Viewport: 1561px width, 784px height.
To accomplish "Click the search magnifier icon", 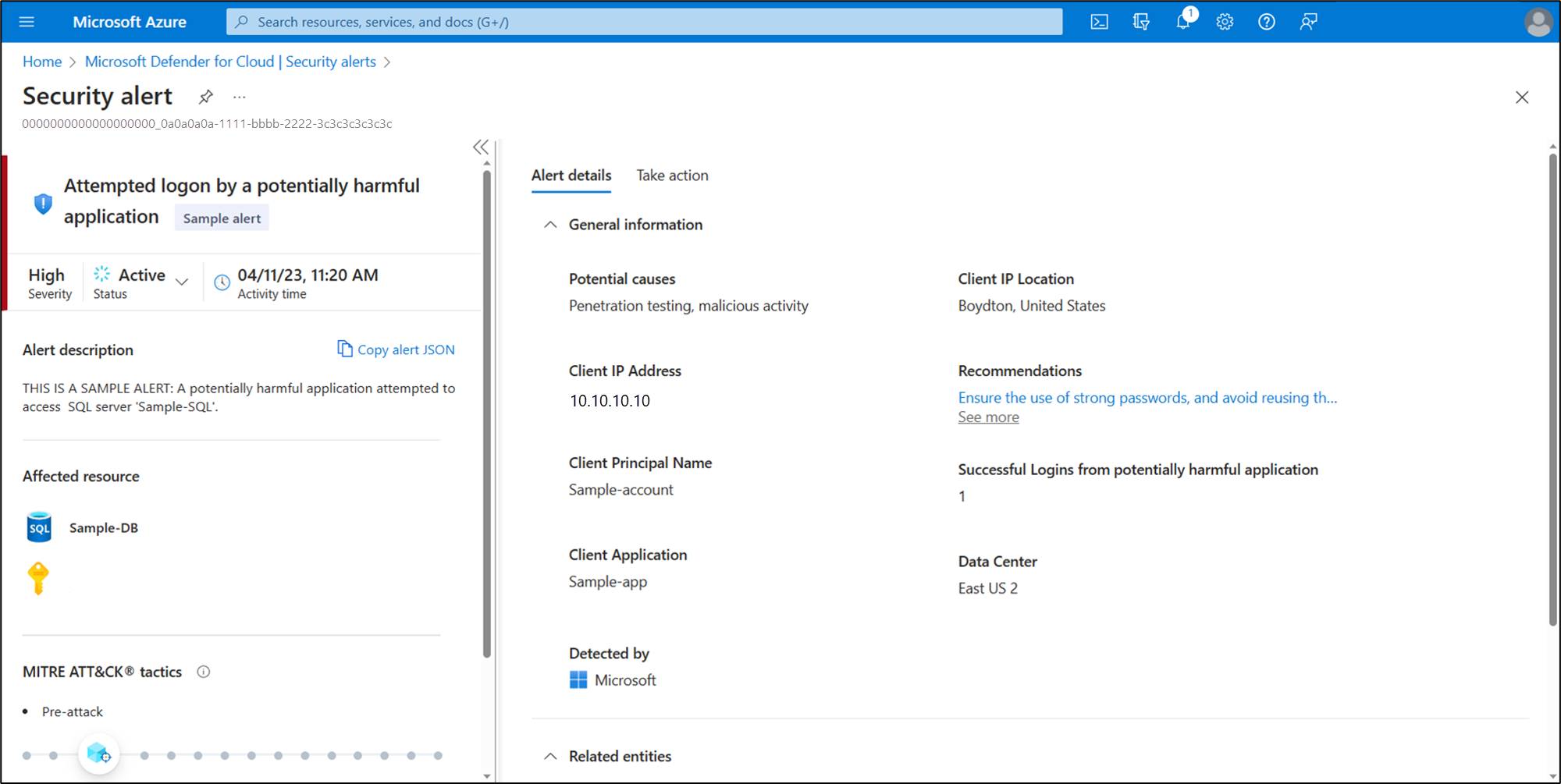I will 242,22.
